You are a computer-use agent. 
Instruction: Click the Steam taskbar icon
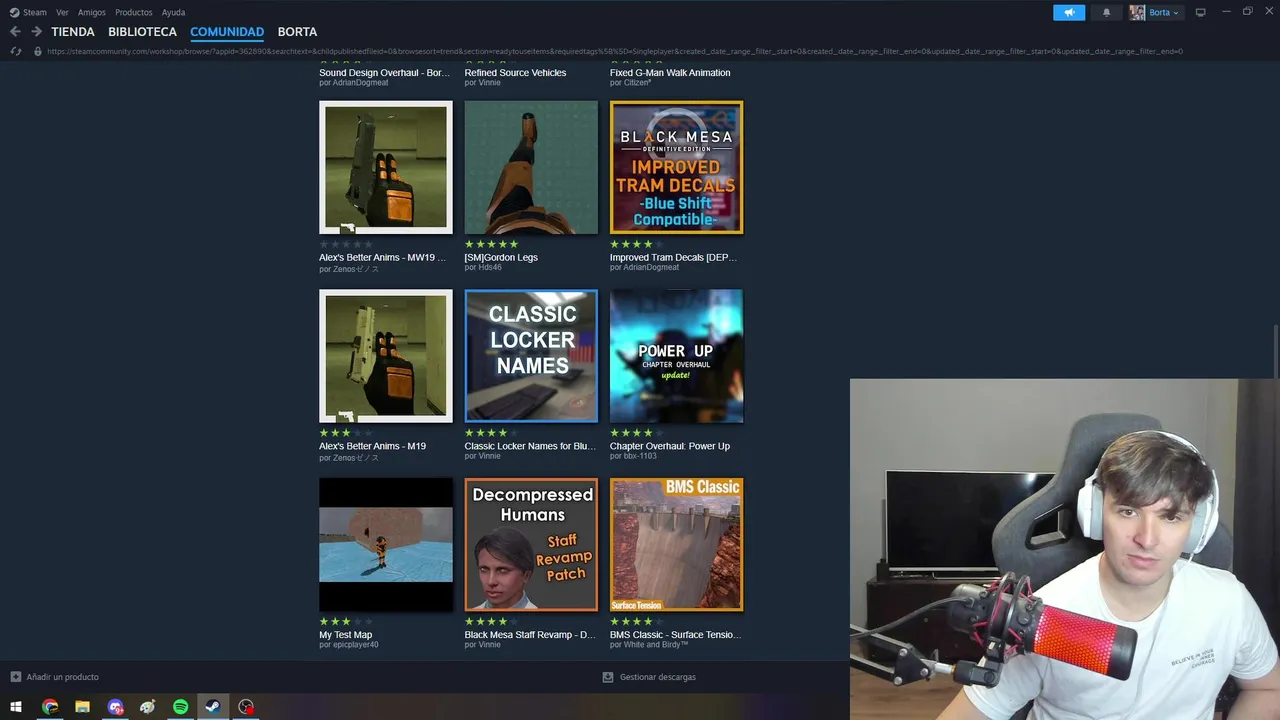pos(213,707)
